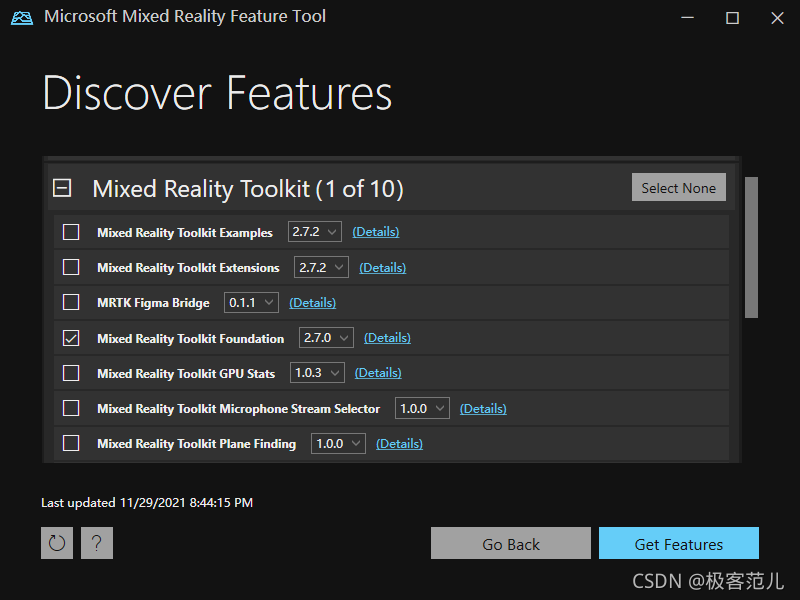Open GPU Stats version dropdown 1.0.3
The height and width of the screenshot is (600, 800).
click(317, 373)
